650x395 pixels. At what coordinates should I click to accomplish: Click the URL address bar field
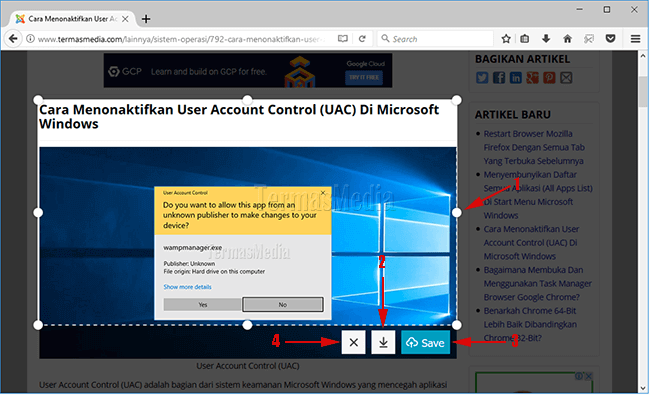181,39
